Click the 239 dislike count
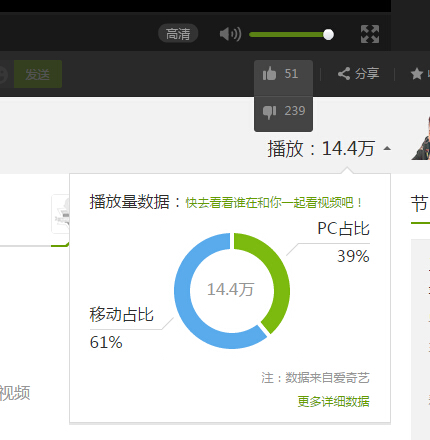 click(295, 111)
